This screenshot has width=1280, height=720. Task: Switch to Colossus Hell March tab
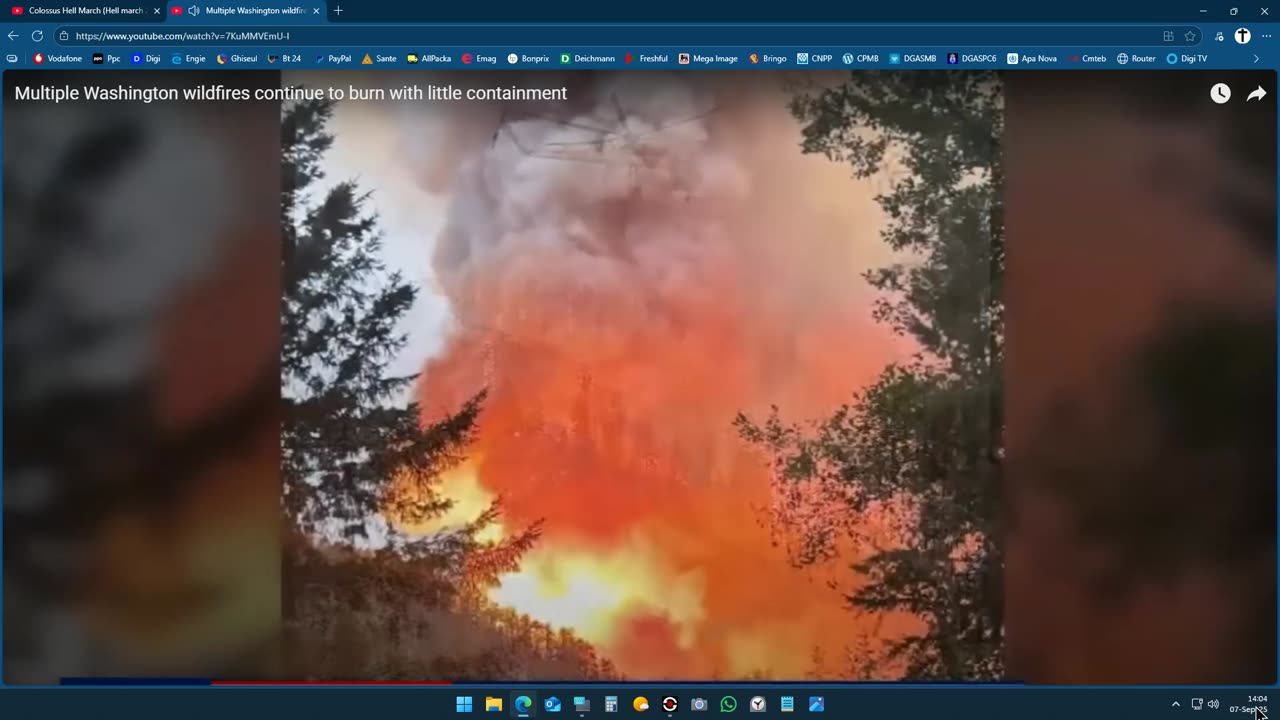click(x=85, y=11)
